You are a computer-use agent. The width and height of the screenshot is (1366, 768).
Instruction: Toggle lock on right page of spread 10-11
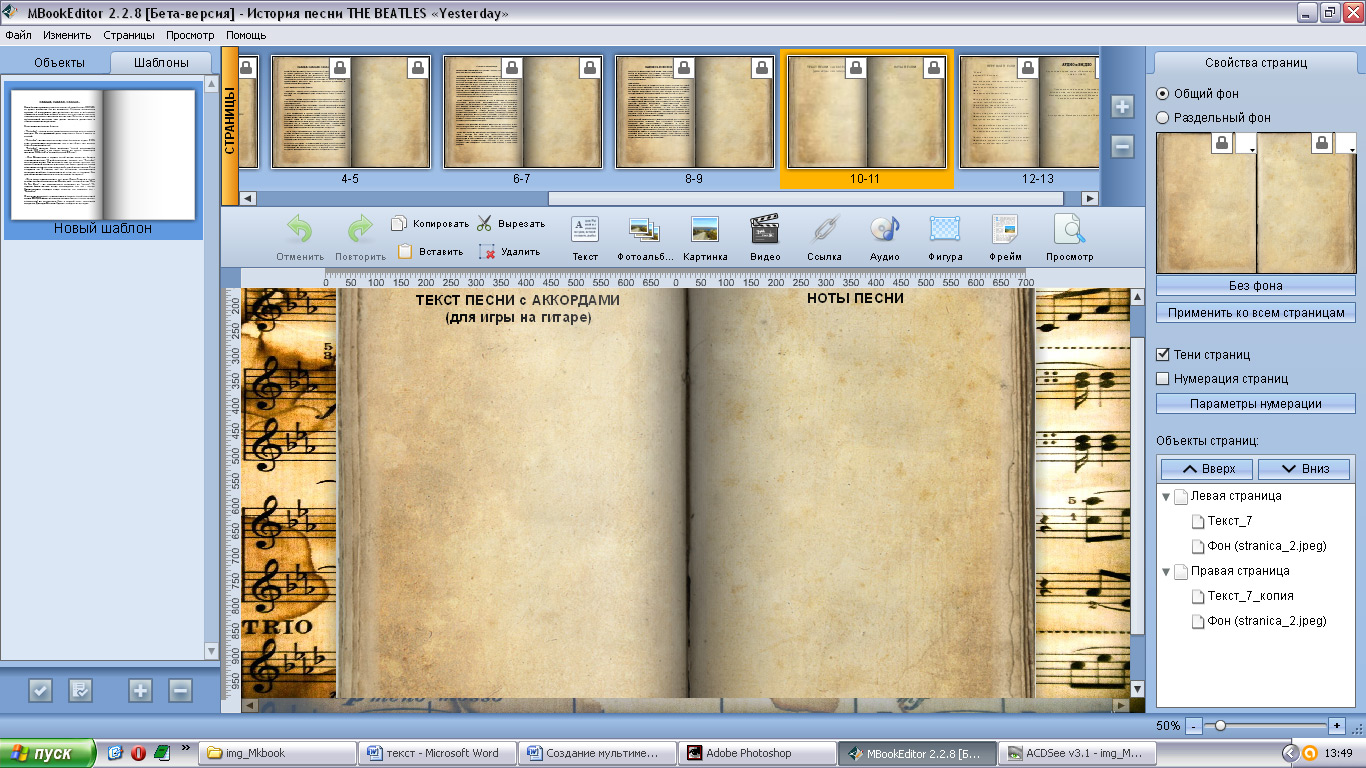click(935, 68)
